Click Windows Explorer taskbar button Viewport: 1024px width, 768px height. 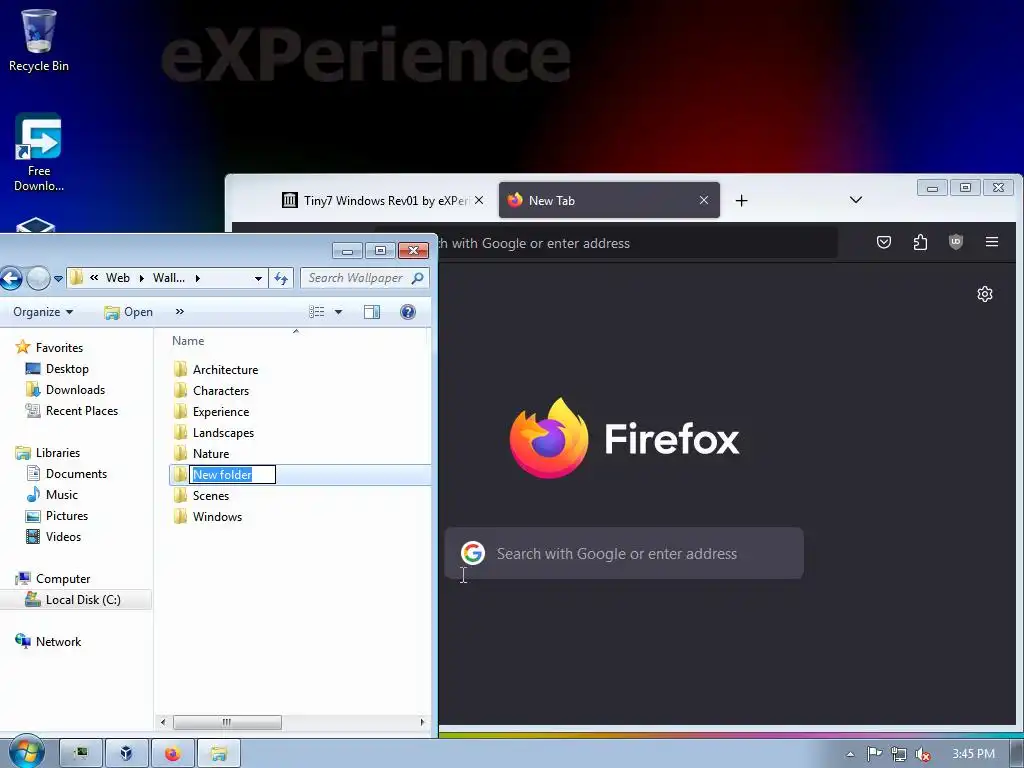tap(219, 754)
